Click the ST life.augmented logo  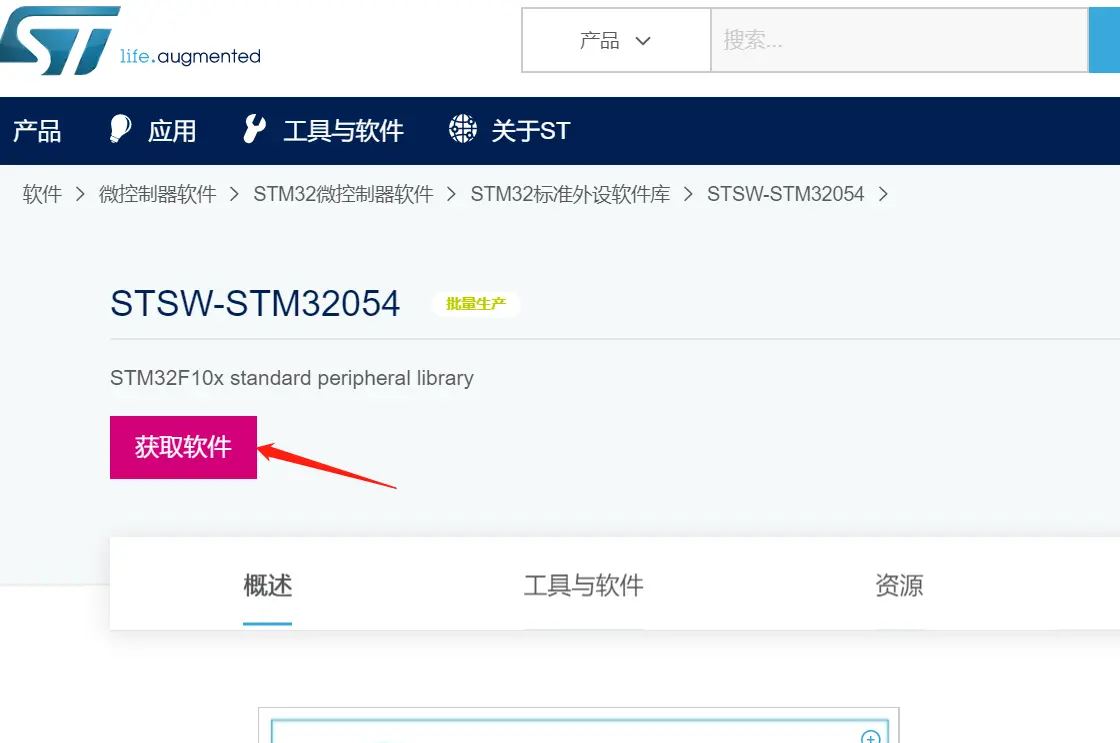click(131, 40)
